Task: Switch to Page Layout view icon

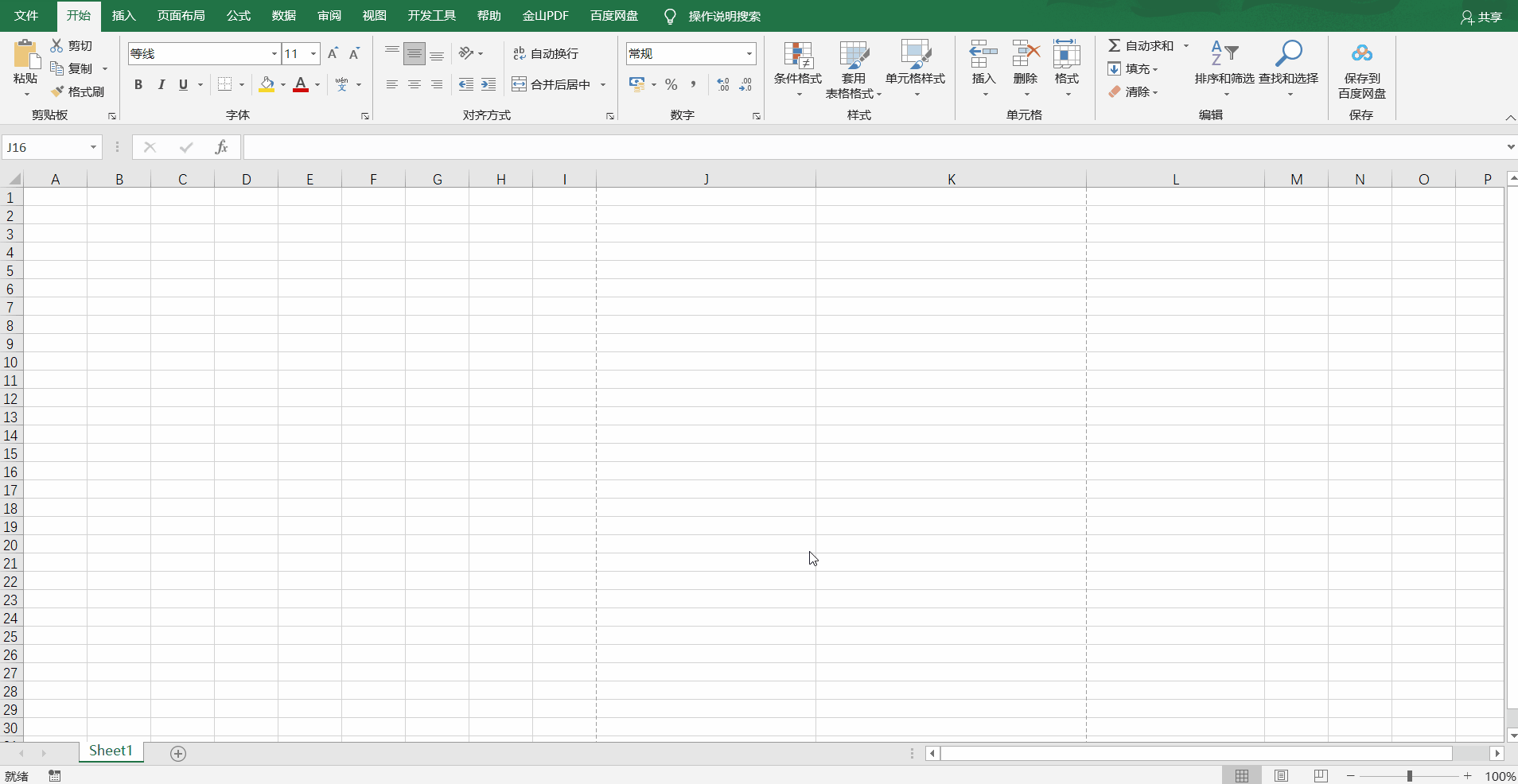Action: point(1281,775)
